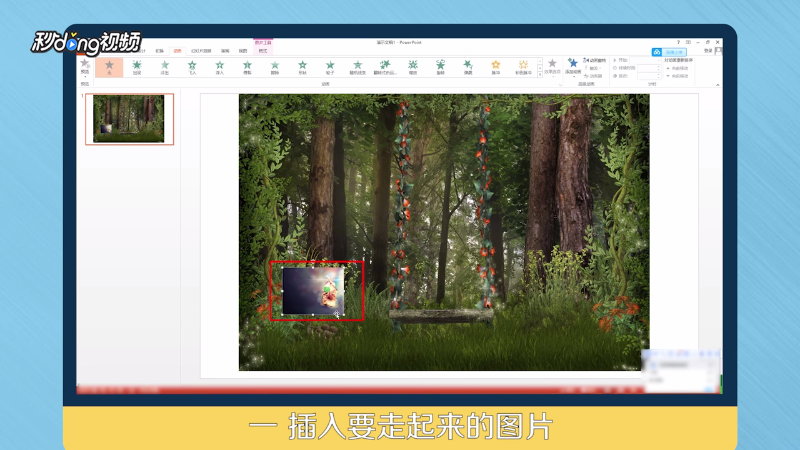Switch to the Slide Show (幻灯片放映) tab

201,51
